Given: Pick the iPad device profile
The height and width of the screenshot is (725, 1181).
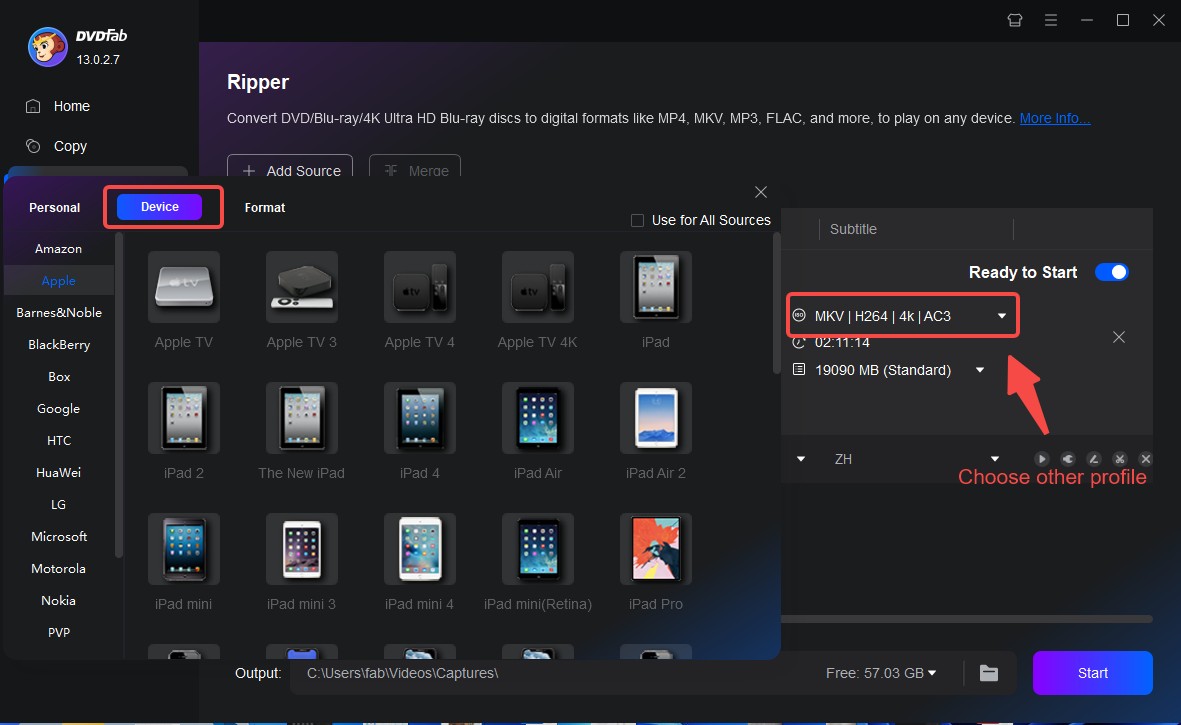Looking at the screenshot, I should pos(655,287).
